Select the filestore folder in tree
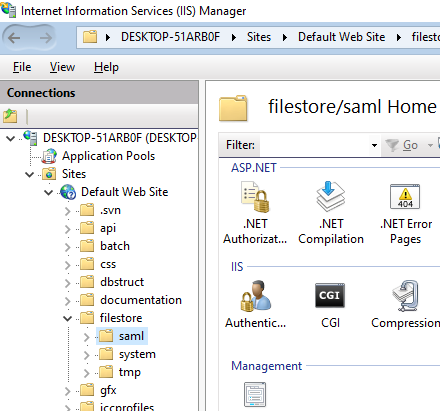Viewport: 440px width, 411px height. tap(121, 318)
